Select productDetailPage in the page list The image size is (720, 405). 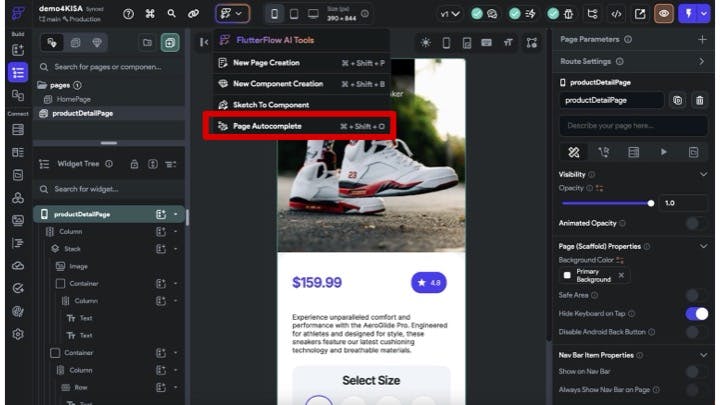(x=109, y=113)
